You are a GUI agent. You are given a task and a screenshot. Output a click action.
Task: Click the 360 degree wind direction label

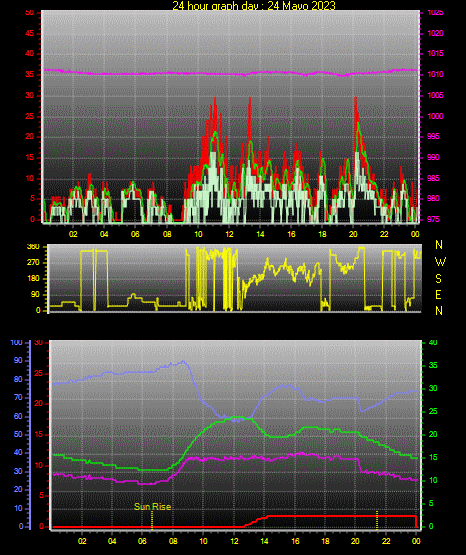34,247
